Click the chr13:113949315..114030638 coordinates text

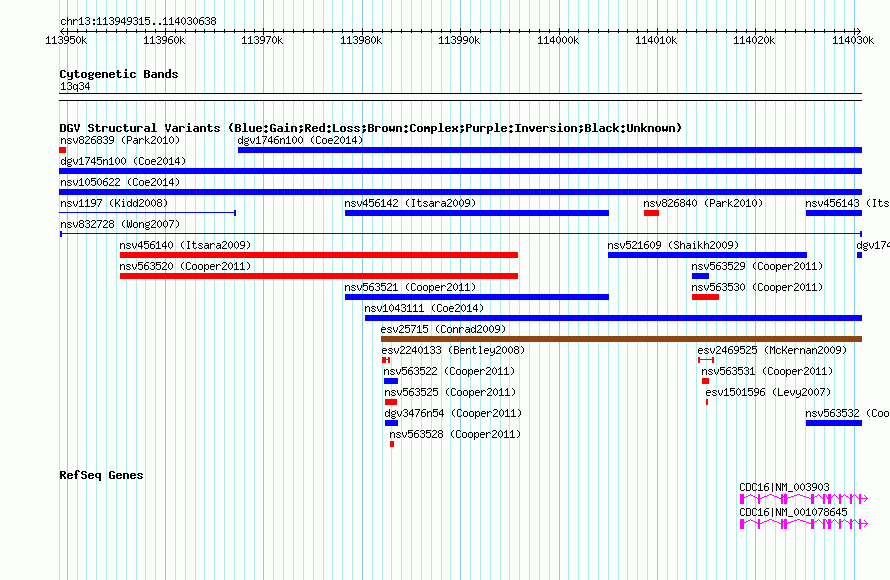(x=138, y=22)
